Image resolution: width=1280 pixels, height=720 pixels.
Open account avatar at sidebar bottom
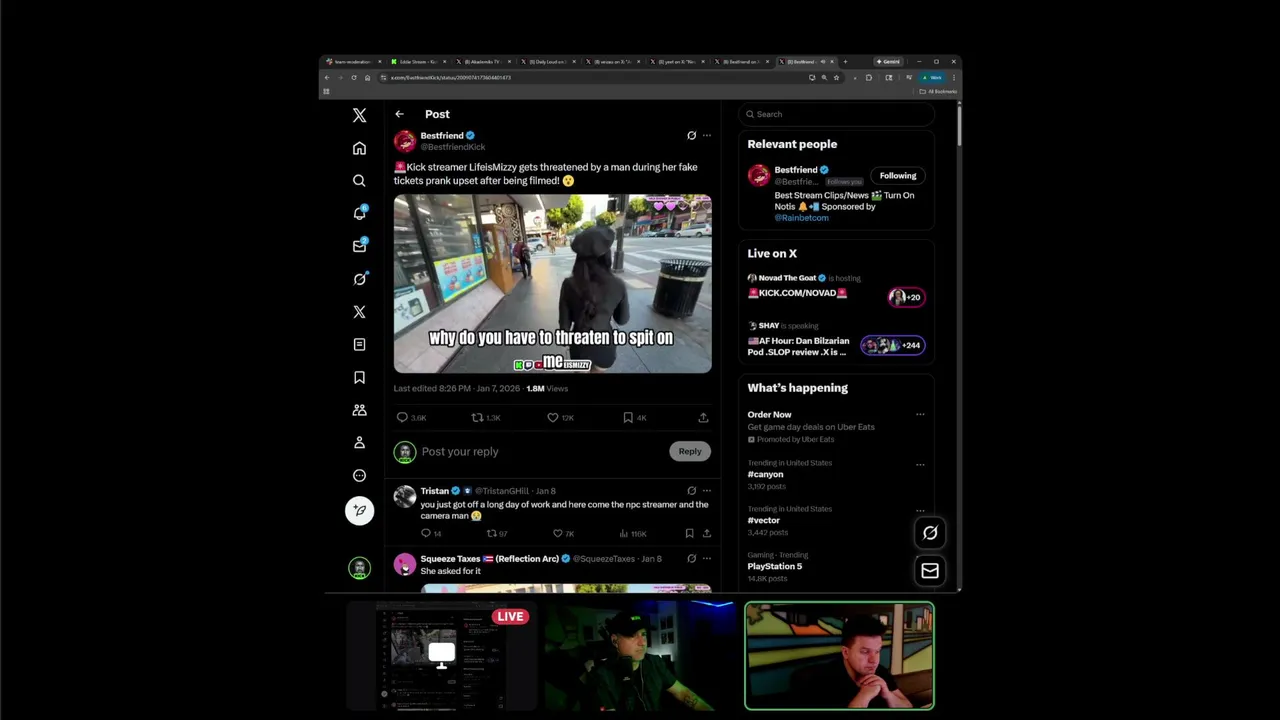pos(359,568)
